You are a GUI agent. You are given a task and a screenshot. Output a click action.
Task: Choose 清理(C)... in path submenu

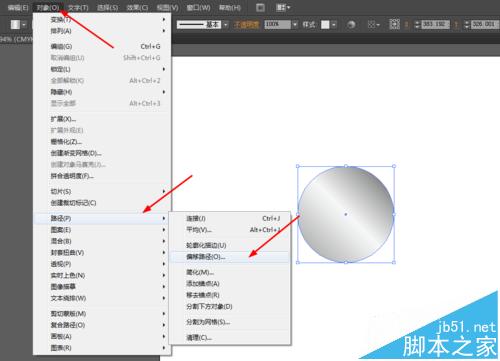click(230, 337)
